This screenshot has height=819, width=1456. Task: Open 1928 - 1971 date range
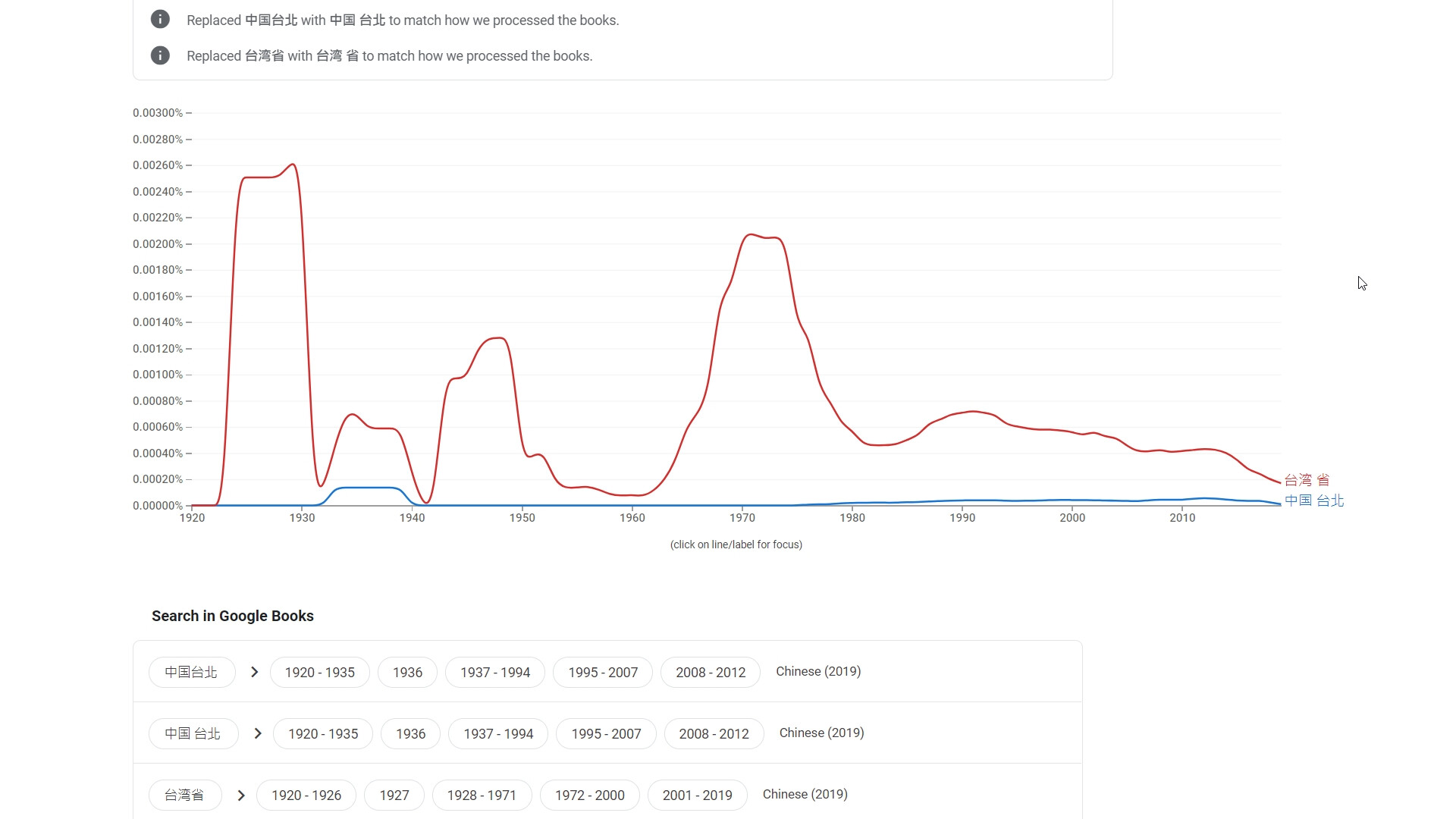point(482,795)
